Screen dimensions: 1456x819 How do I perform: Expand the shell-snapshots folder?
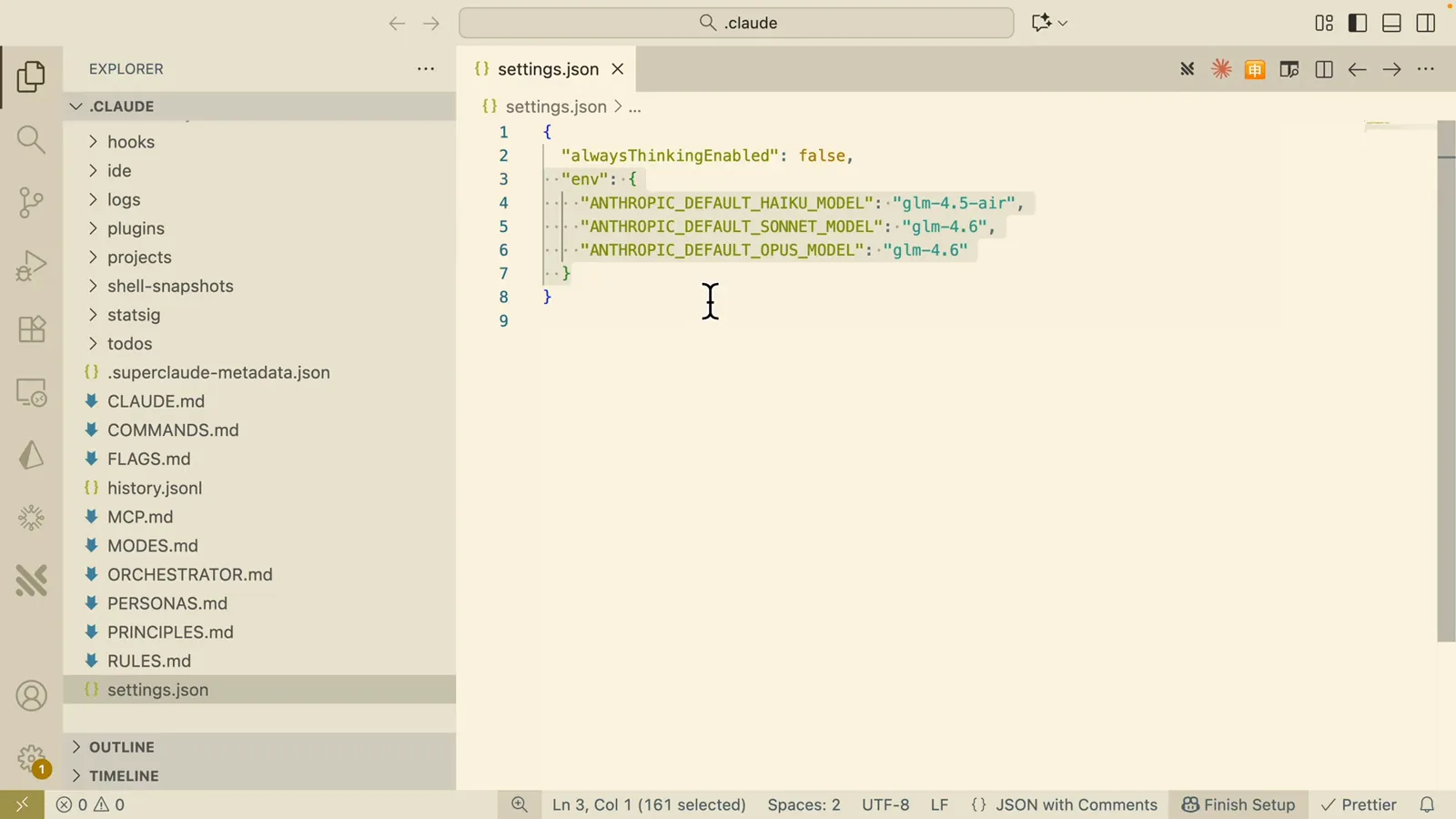point(259,286)
